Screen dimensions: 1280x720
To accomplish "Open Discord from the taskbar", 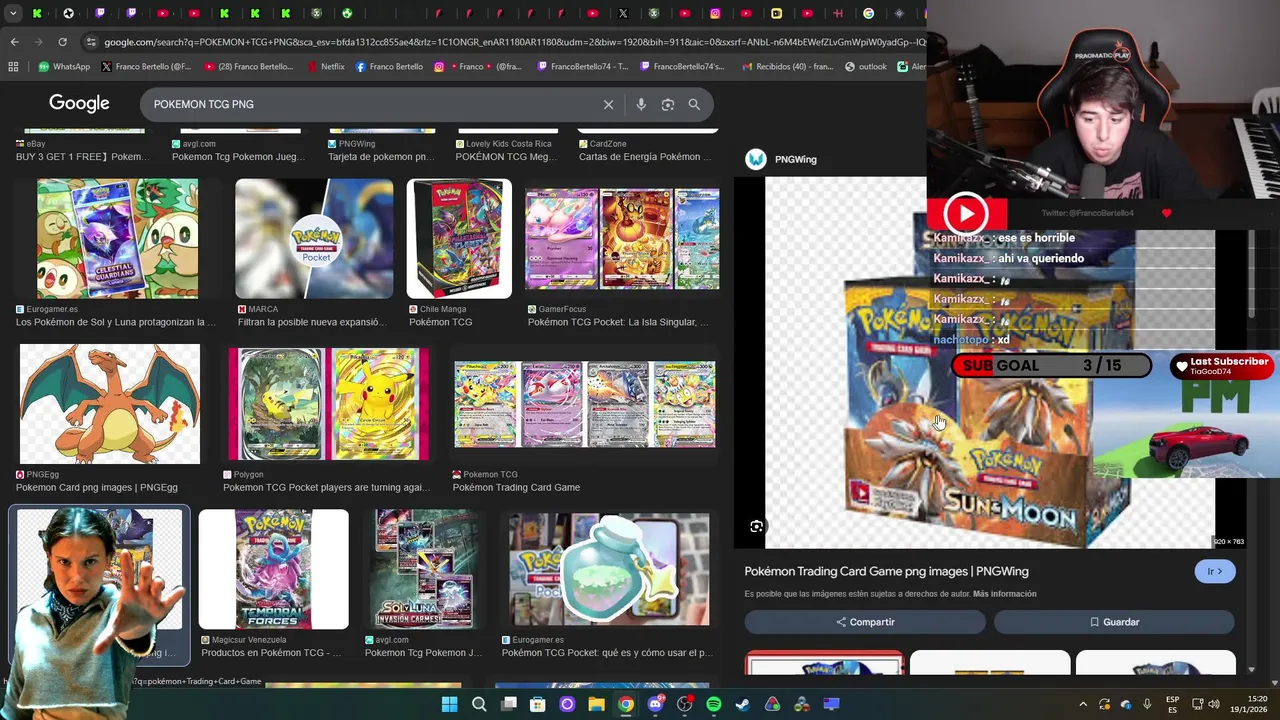I will (655, 705).
